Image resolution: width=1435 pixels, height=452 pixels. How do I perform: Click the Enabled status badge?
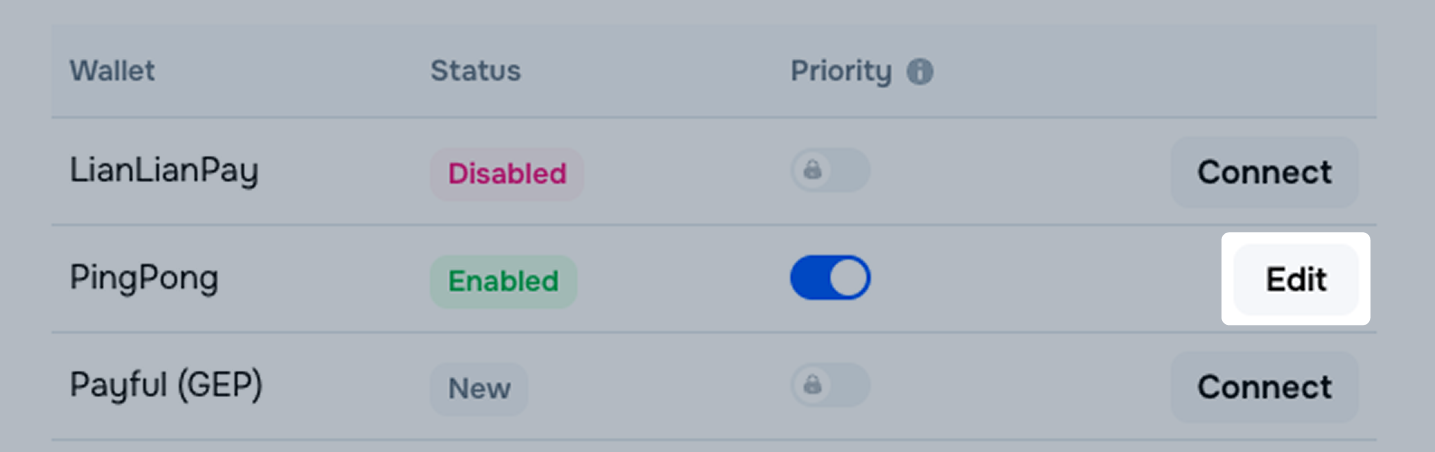pyautogui.click(x=503, y=281)
